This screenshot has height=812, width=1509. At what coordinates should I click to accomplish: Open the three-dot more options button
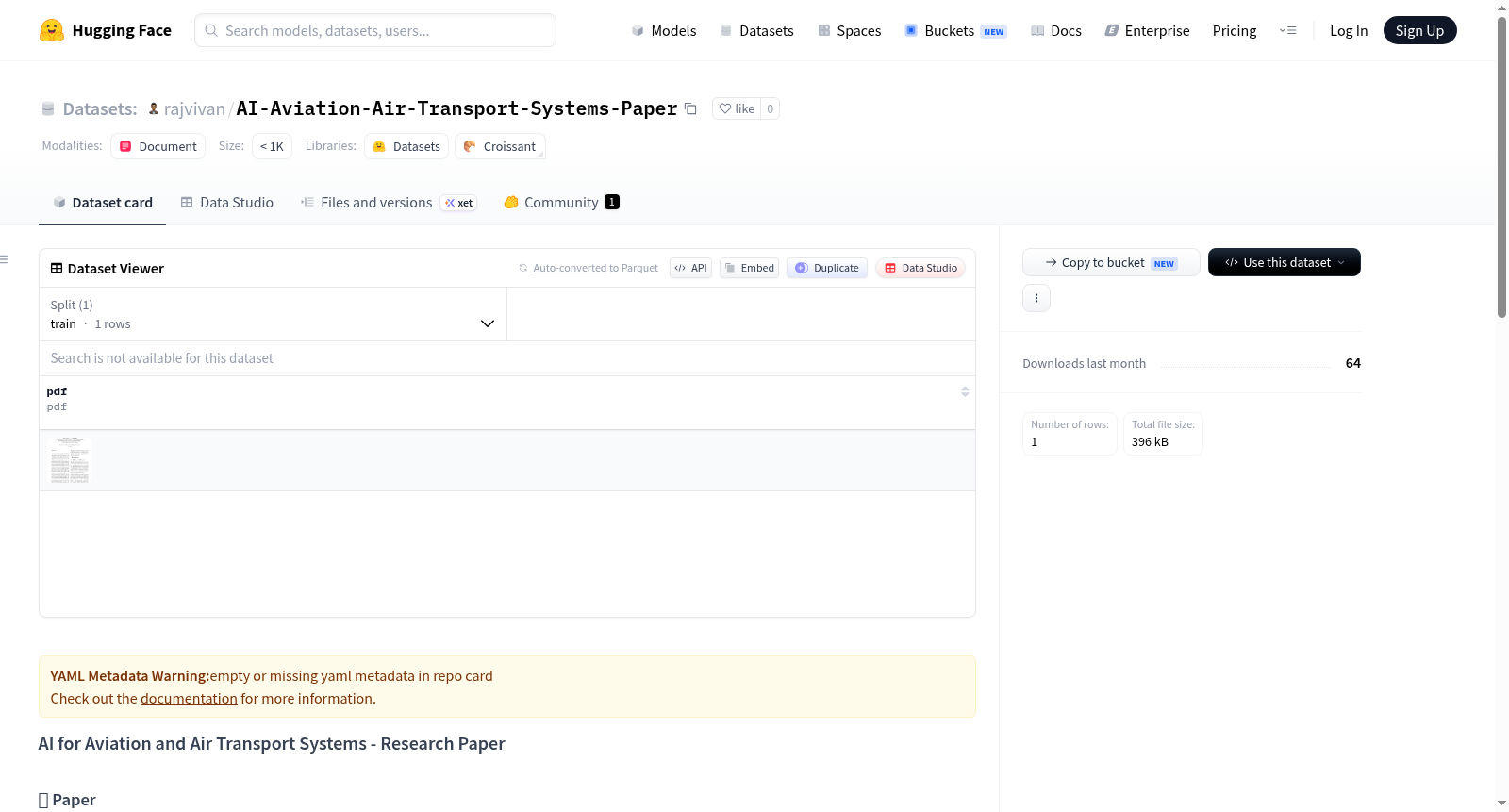pyautogui.click(x=1036, y=298)
